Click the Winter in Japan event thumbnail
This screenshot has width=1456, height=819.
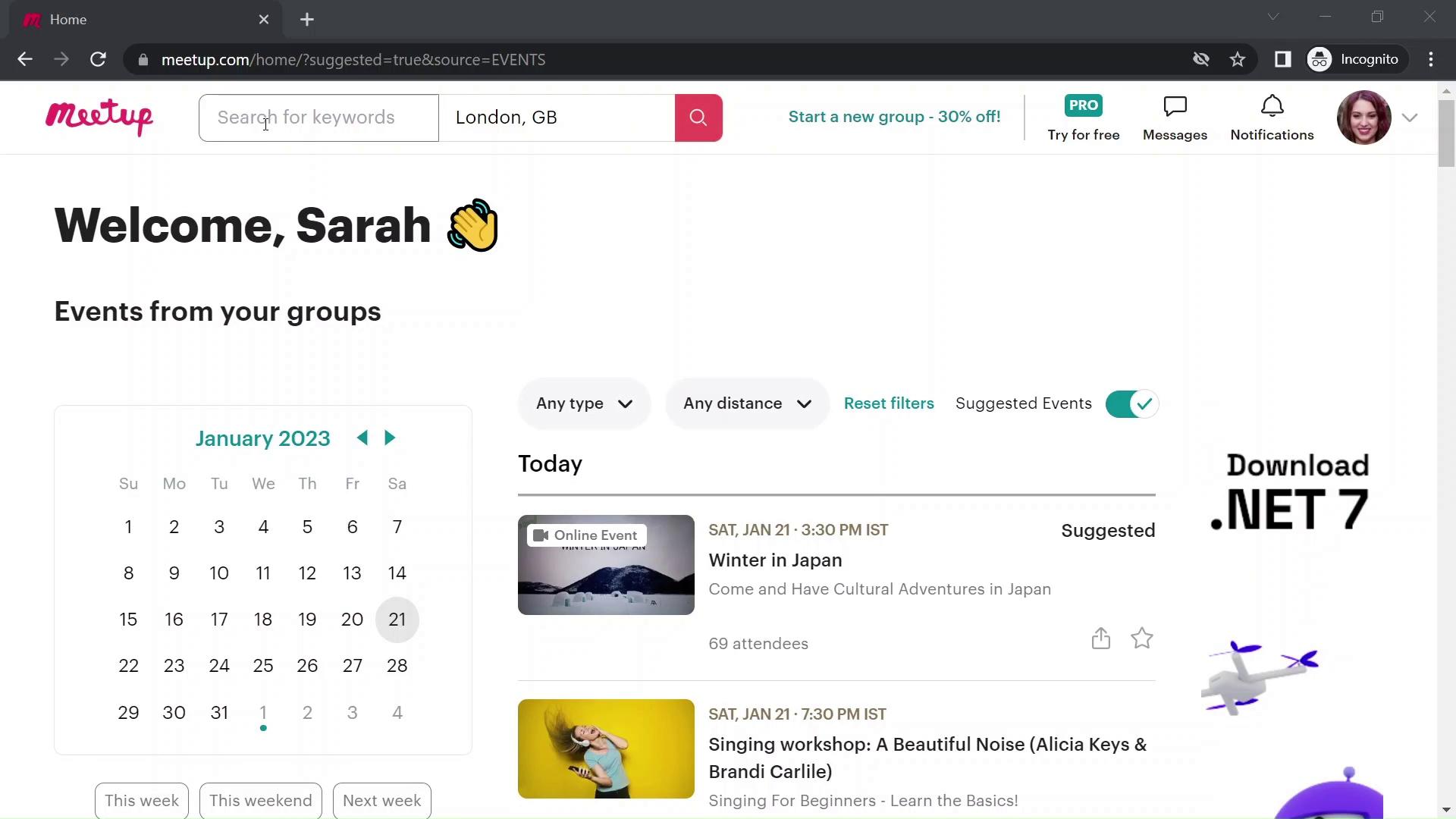(605, 564)
